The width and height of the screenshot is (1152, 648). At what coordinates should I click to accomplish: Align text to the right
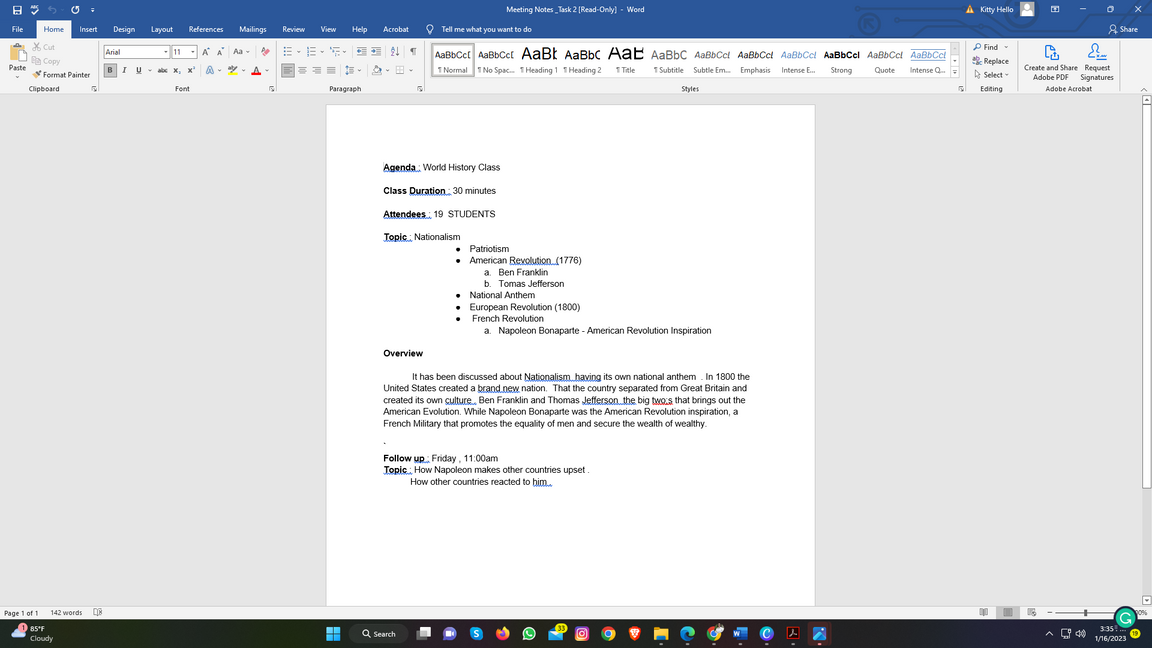[x=317, y=71]
